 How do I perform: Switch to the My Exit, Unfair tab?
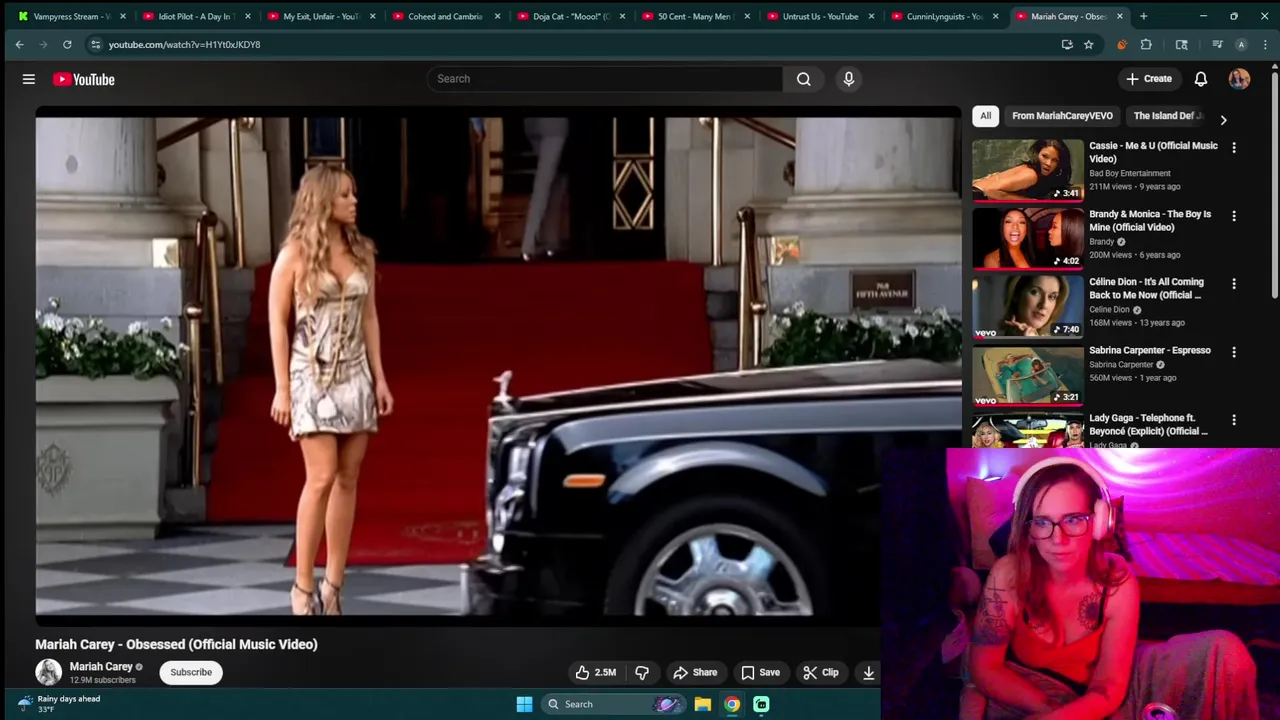[320, 16]
